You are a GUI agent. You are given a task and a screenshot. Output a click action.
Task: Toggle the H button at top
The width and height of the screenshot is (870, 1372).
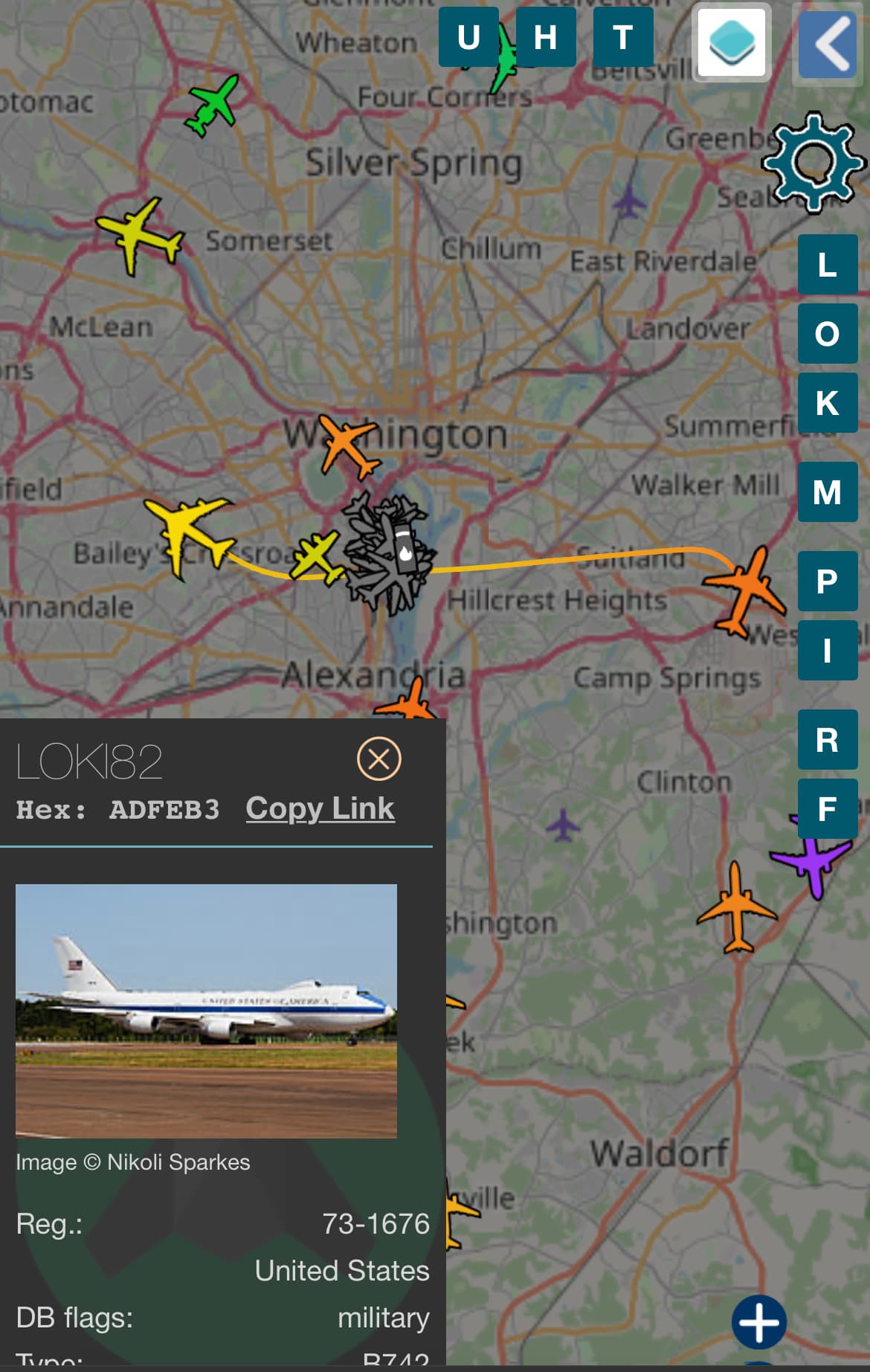point(546,37)
